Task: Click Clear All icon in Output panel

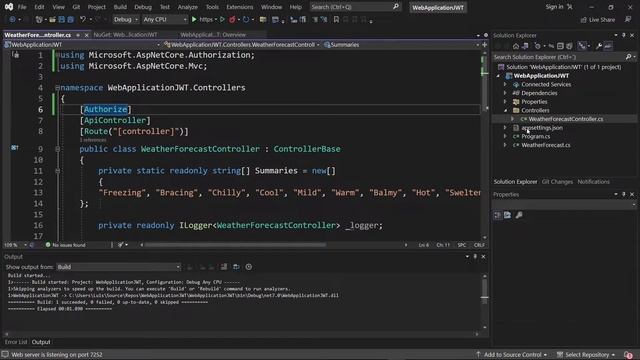Action: [x=224, y=267]
